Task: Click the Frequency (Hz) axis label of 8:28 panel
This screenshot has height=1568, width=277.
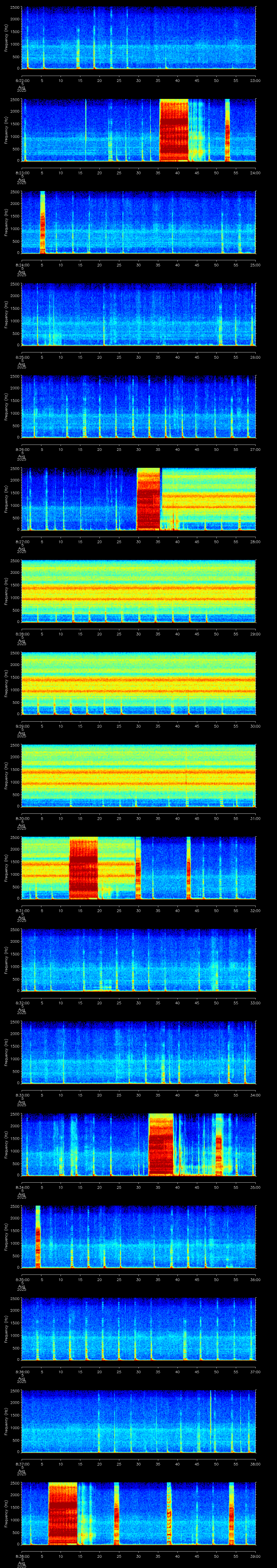Action: 6,591
